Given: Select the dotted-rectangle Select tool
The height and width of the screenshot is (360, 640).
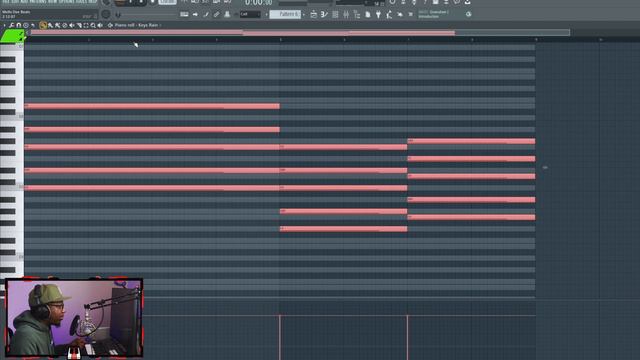Looking at the screenshot, I should 86,25.
